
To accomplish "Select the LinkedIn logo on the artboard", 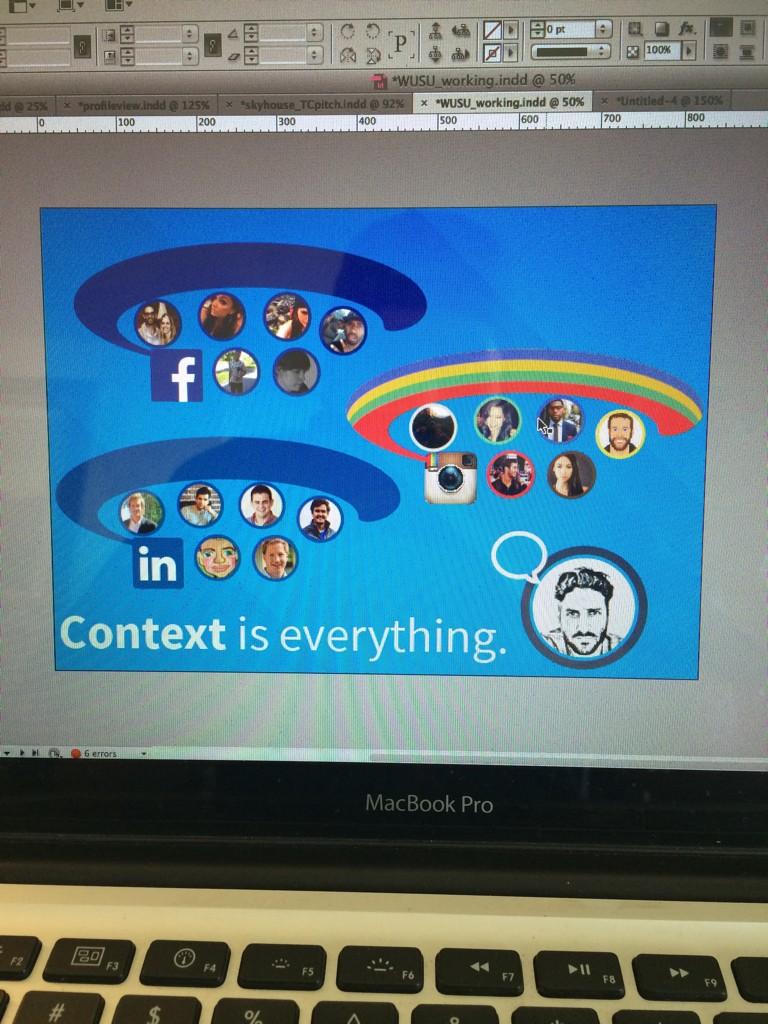I will [x=158, y=563].
